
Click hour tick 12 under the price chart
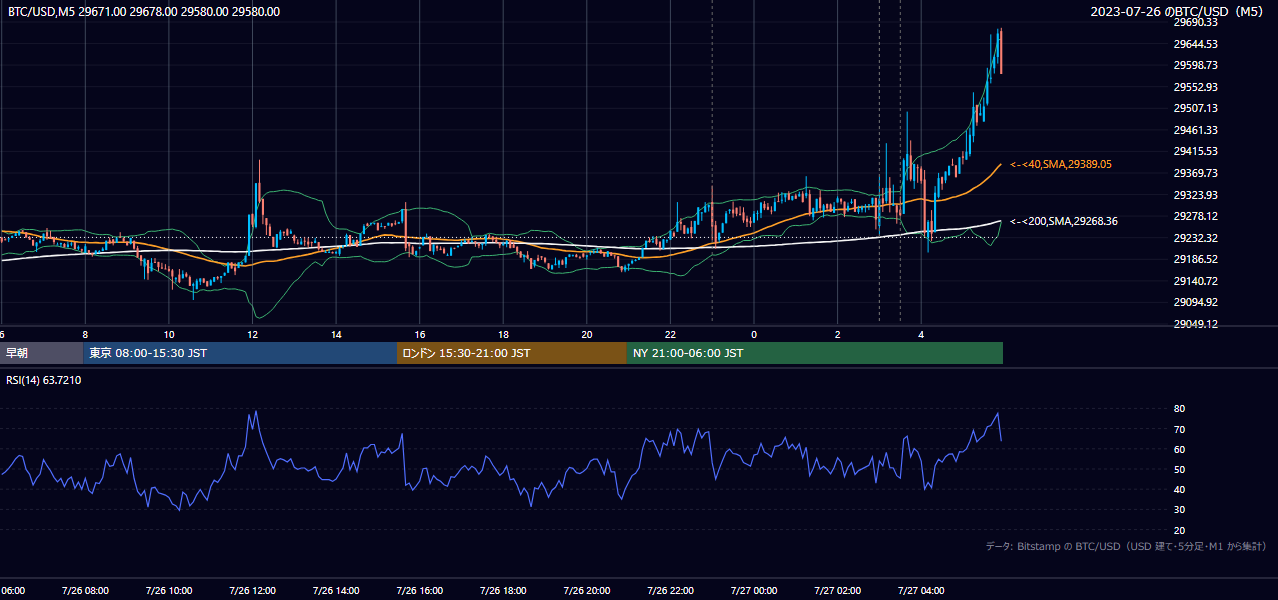[x=252, y=335]
